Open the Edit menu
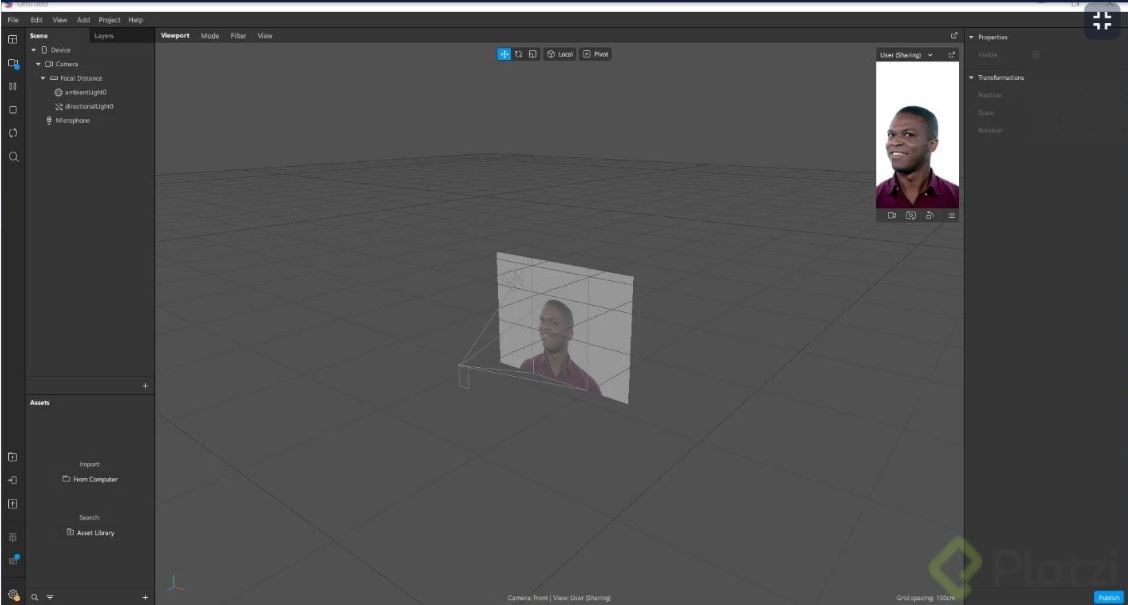Screen dimensions: 1128x605 (36, 20)
